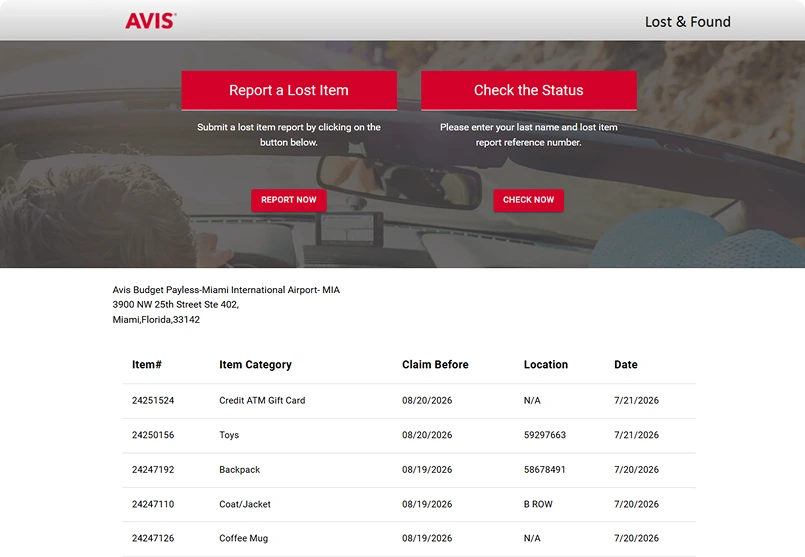Click the Report a Lost Item banner
This screenshot has width=805, height=557.
(289, 90)
